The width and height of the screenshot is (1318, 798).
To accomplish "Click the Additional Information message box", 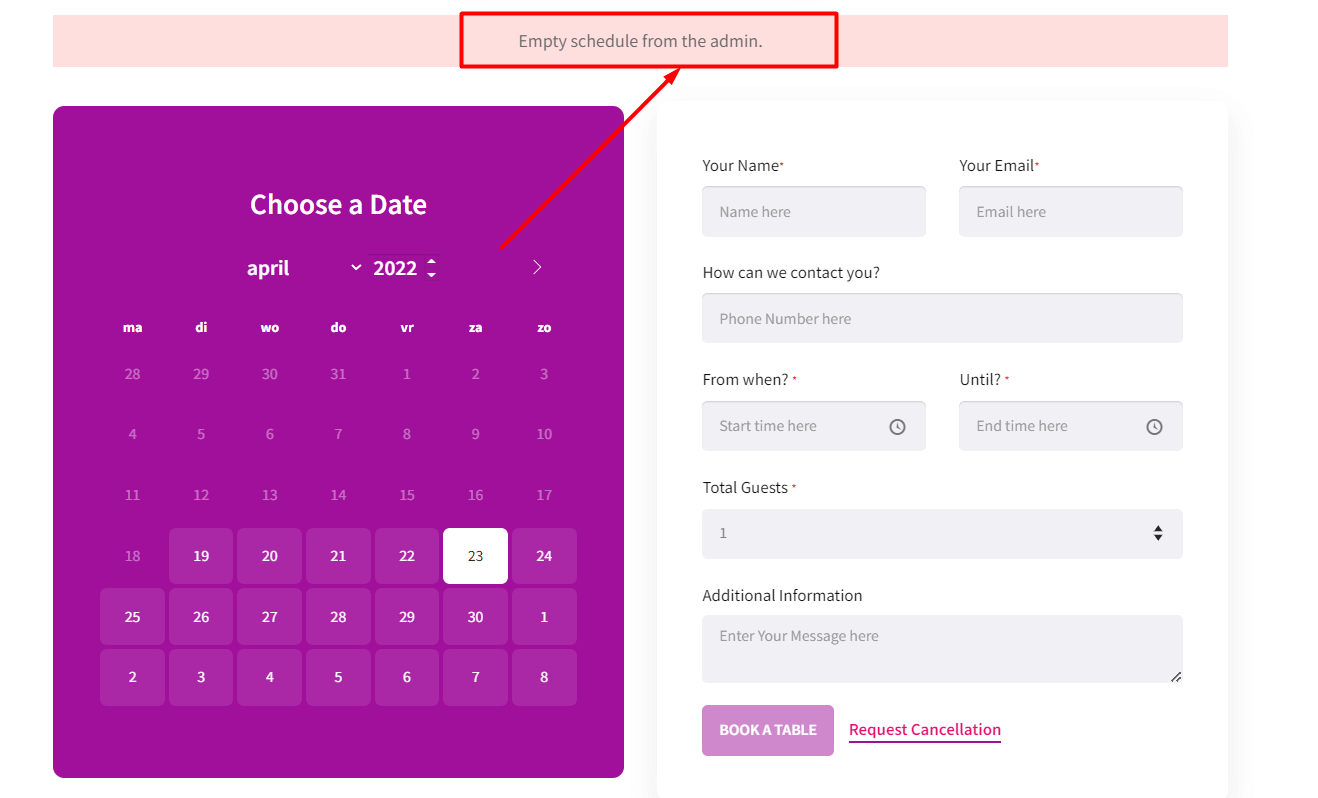I will (x=942, y=648).
